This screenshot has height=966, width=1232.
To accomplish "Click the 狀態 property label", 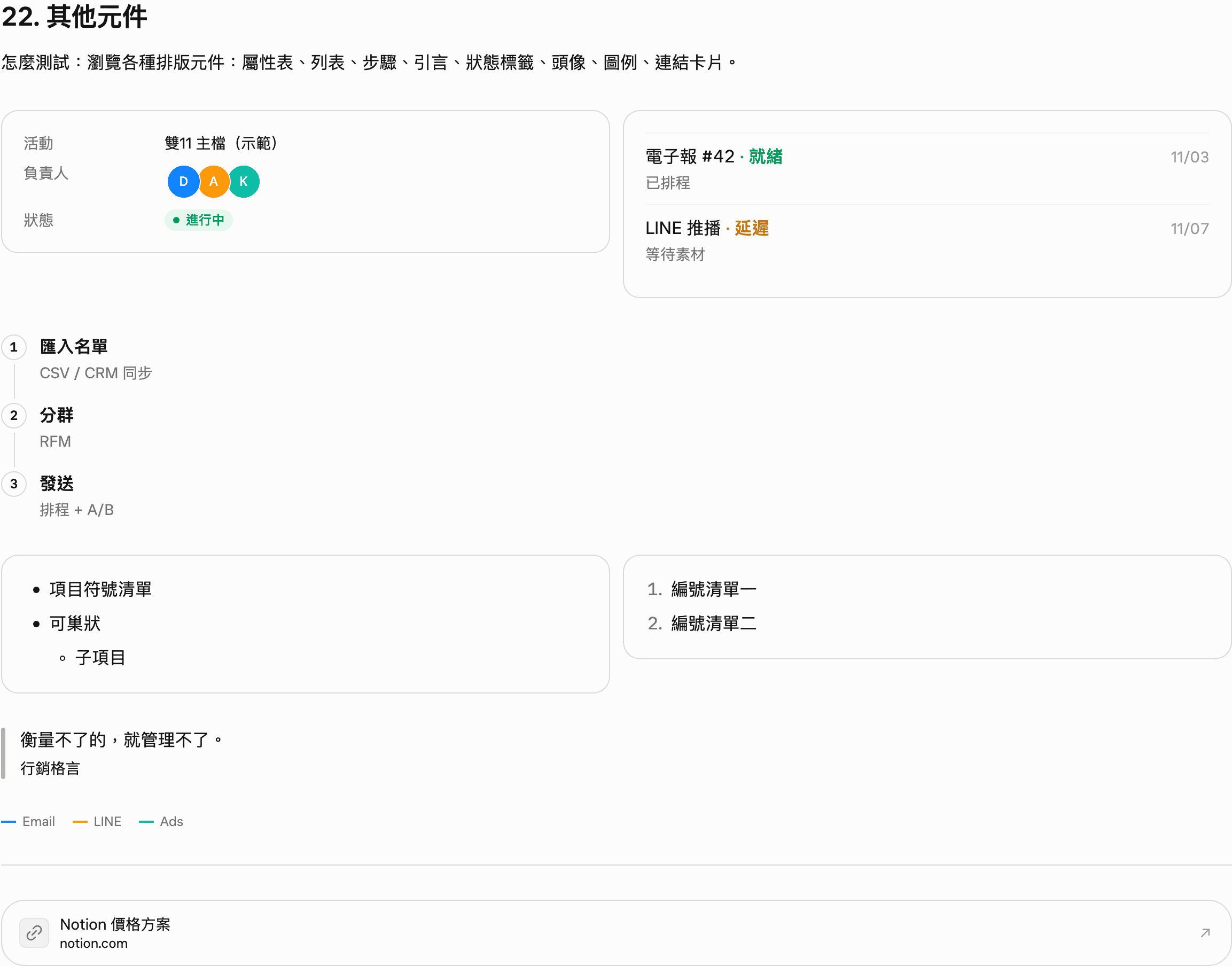I will click(38, 220).
